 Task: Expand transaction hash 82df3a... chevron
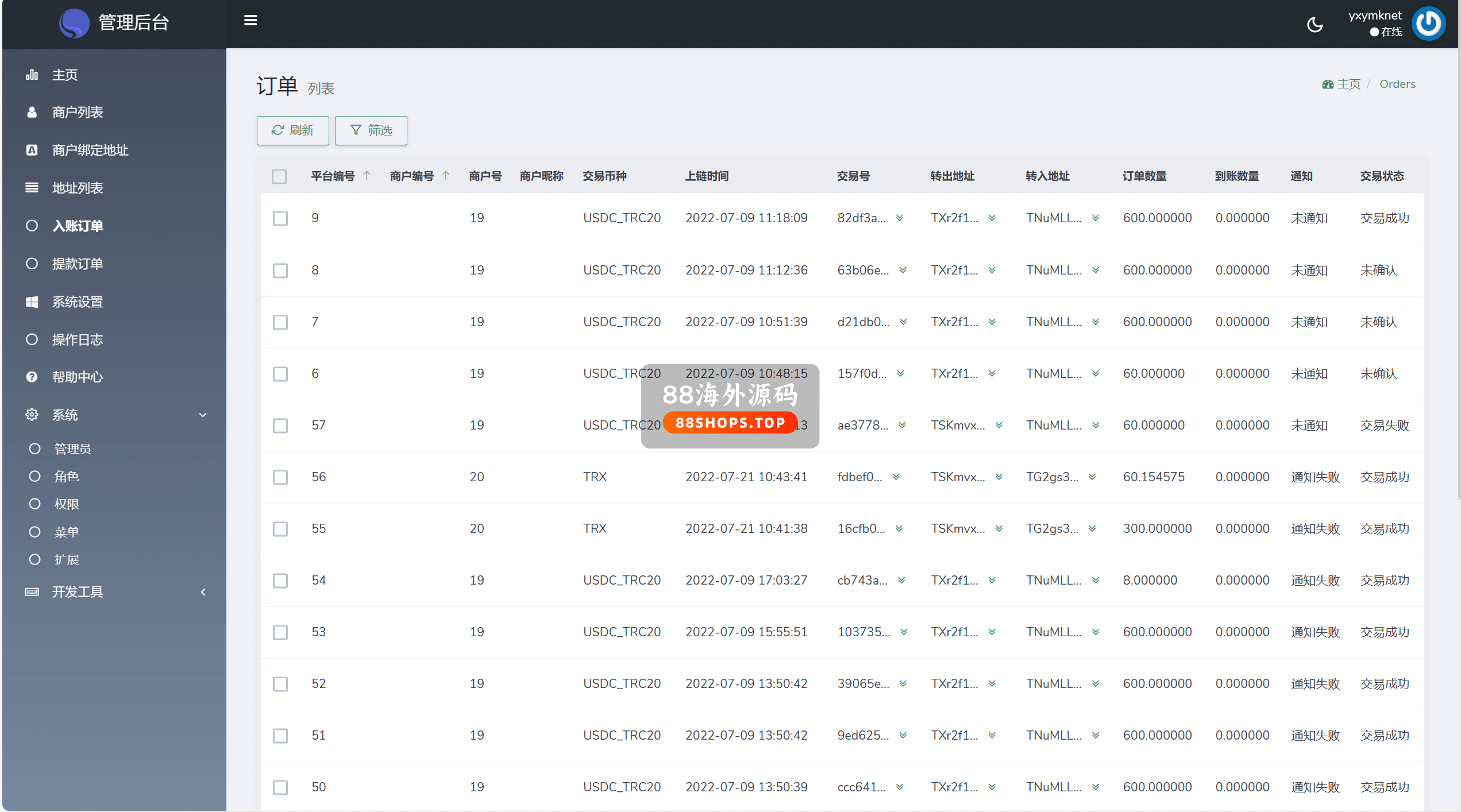click(900, 218)
